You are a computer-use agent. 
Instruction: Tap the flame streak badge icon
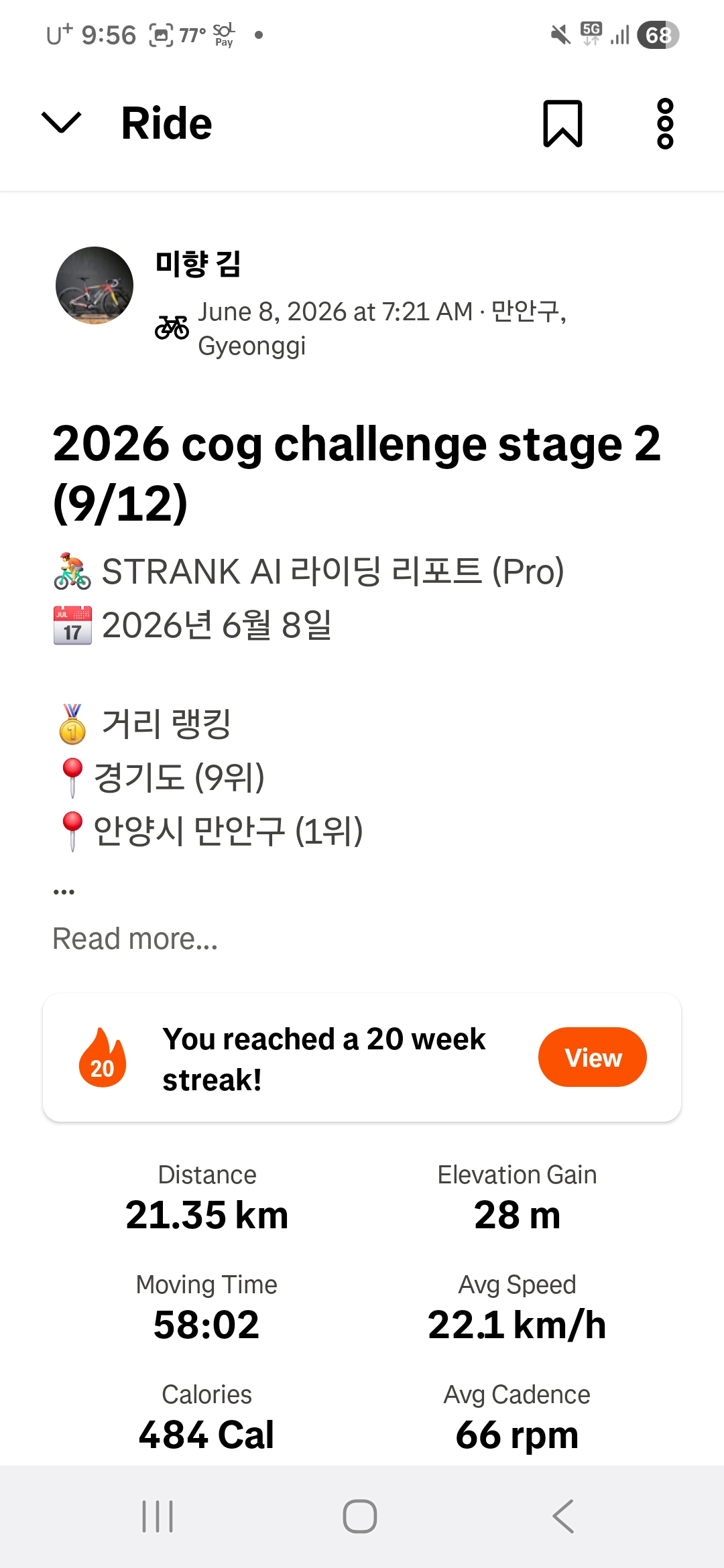[102, 1057]
